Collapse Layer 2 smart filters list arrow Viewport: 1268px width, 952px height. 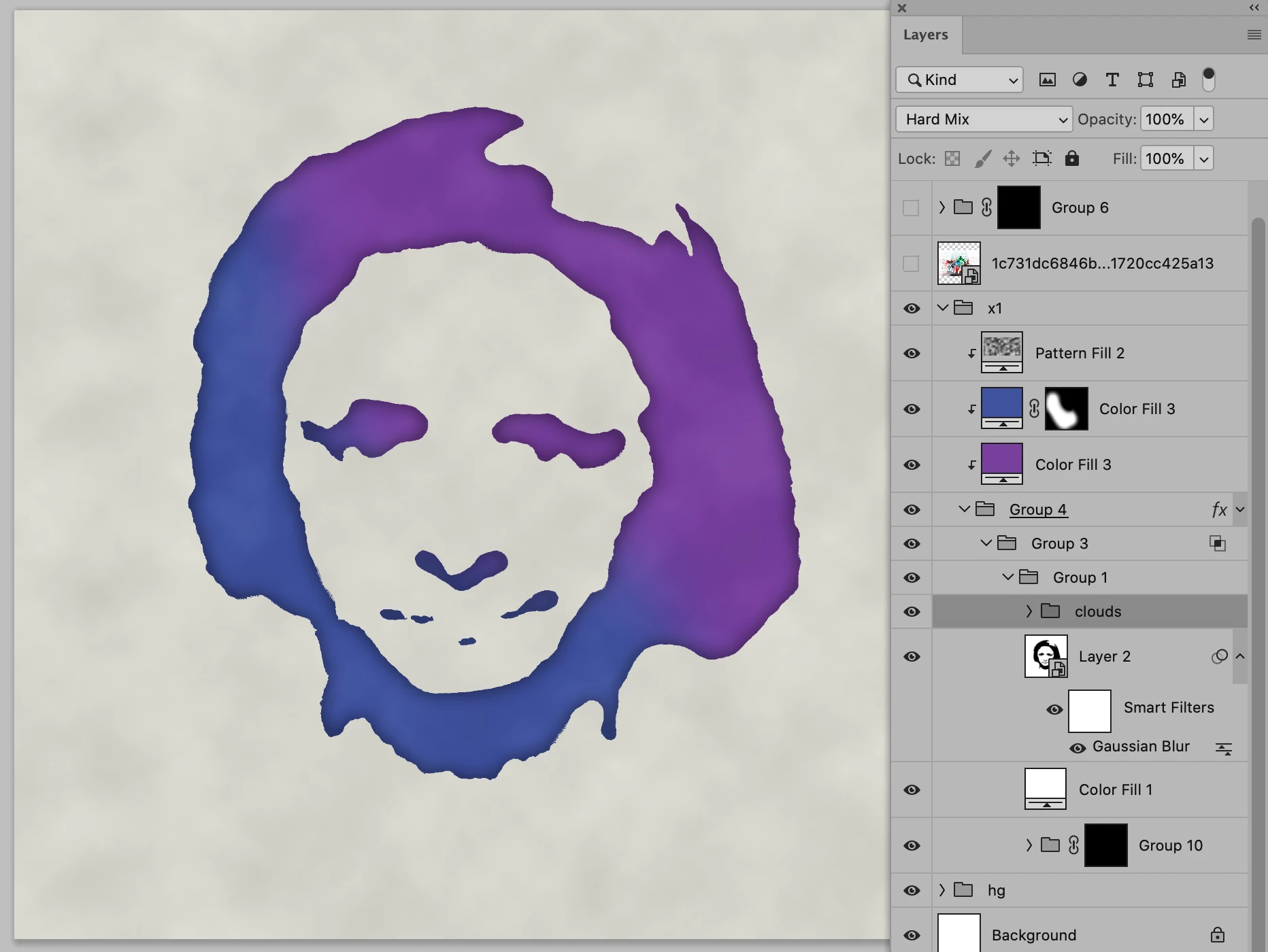click(x=1240, y=656)
